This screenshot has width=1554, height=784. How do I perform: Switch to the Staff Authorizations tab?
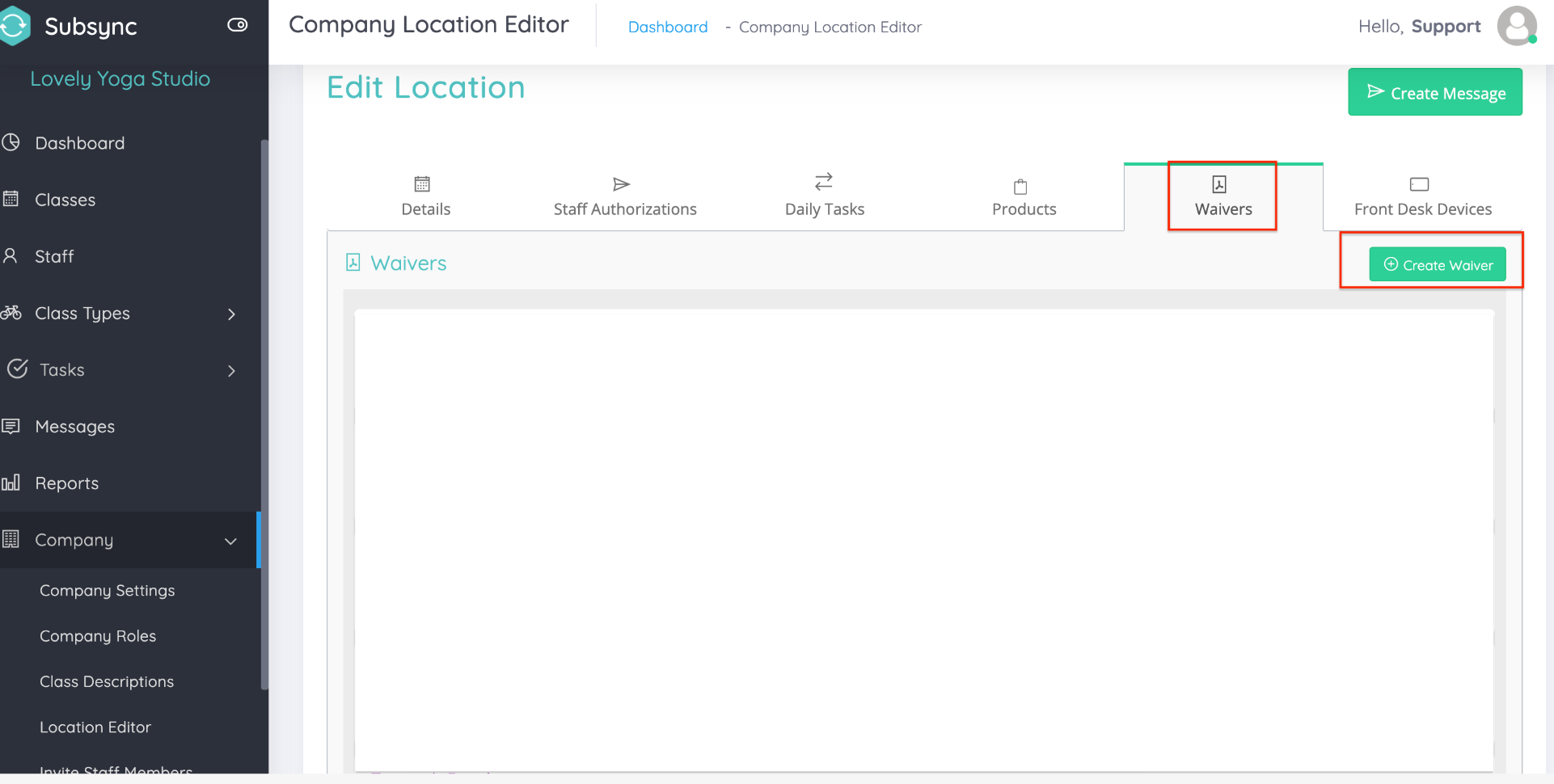tap(624, 196)
